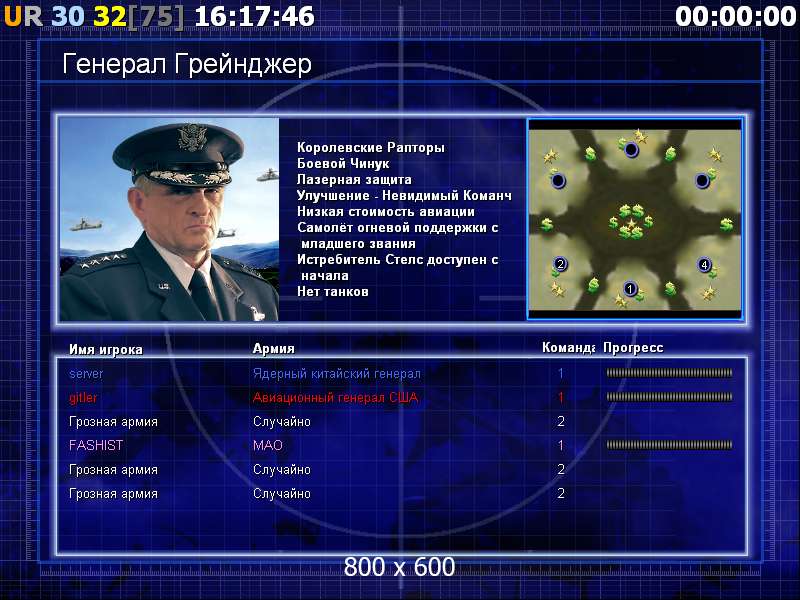Click start position 4 marker on map
This screenshot has width=800, height=600.
click(x=705, y=264)
